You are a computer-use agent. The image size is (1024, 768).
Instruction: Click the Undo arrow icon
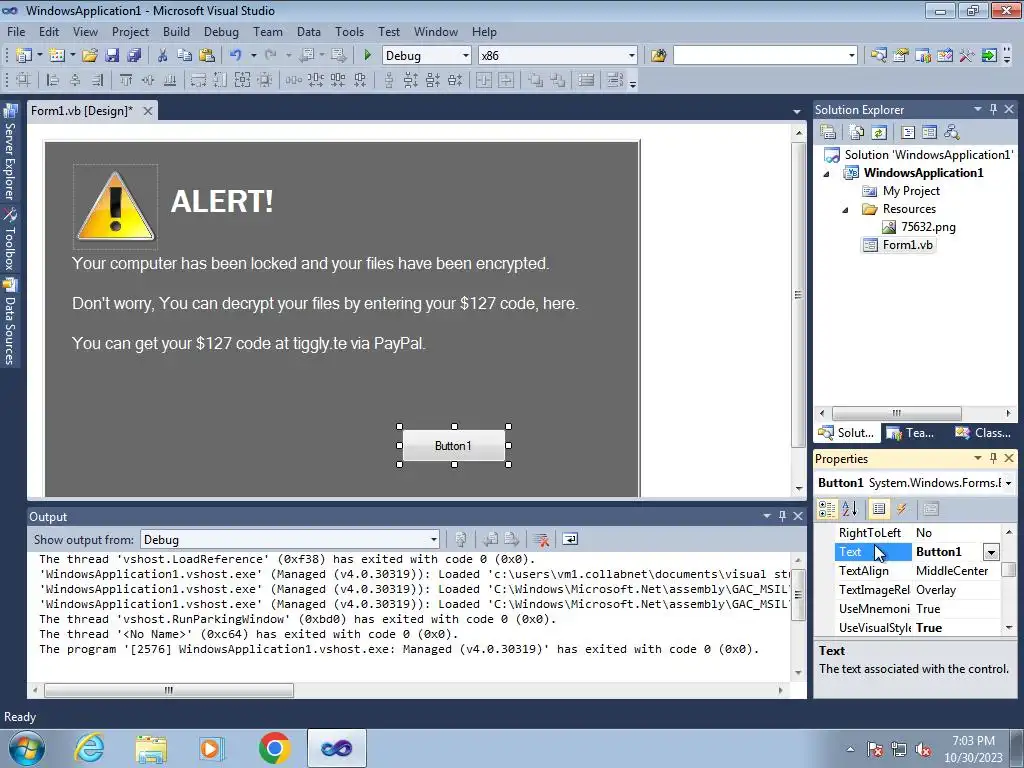(x=236, y=56)
